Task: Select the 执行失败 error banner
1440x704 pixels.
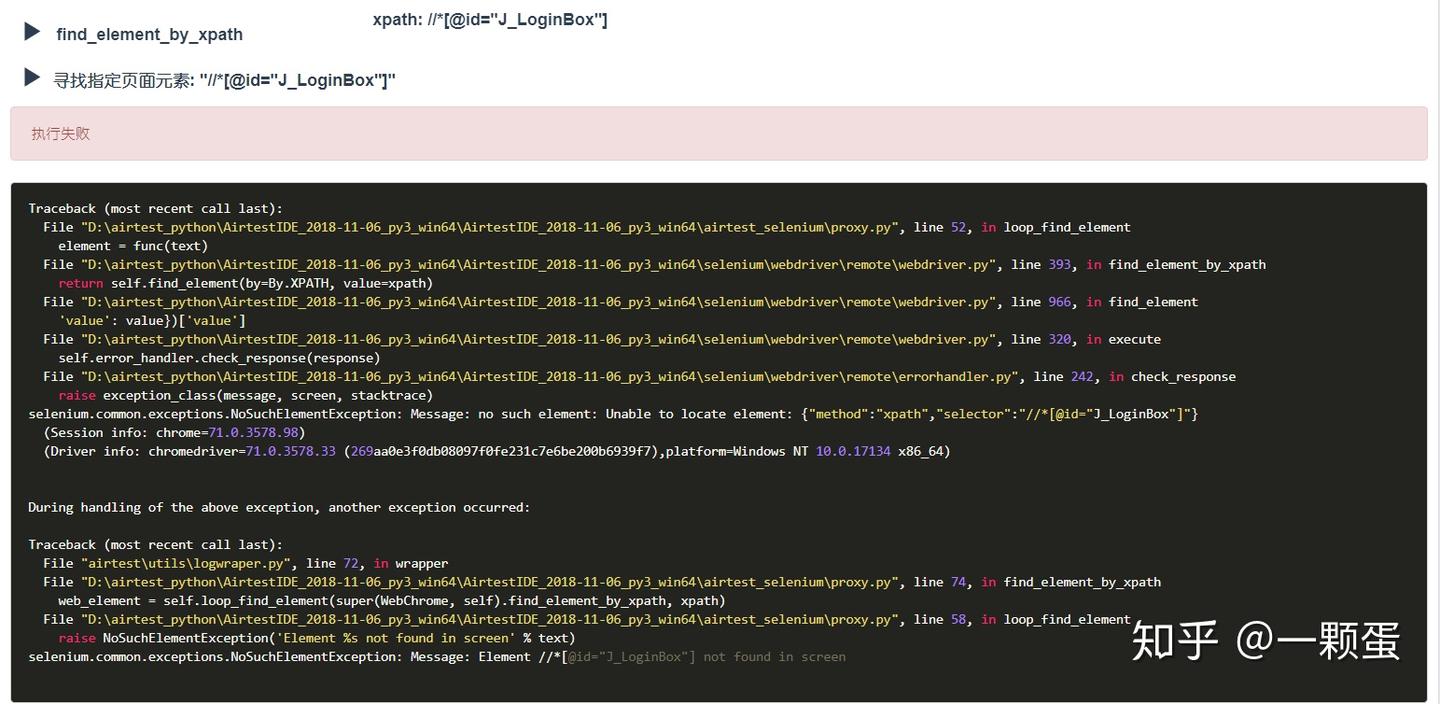Action: coord(60,132)
